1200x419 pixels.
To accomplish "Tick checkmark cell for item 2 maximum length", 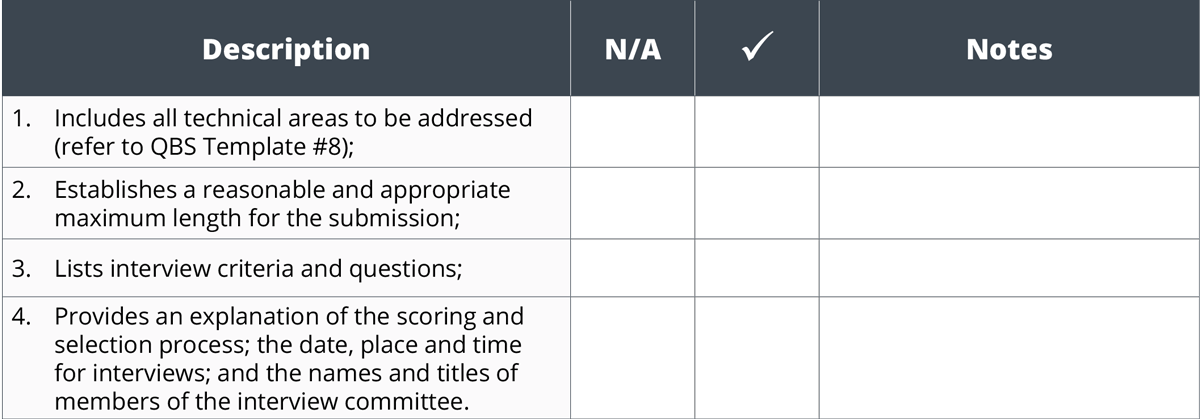I will [x=757, y=203].
